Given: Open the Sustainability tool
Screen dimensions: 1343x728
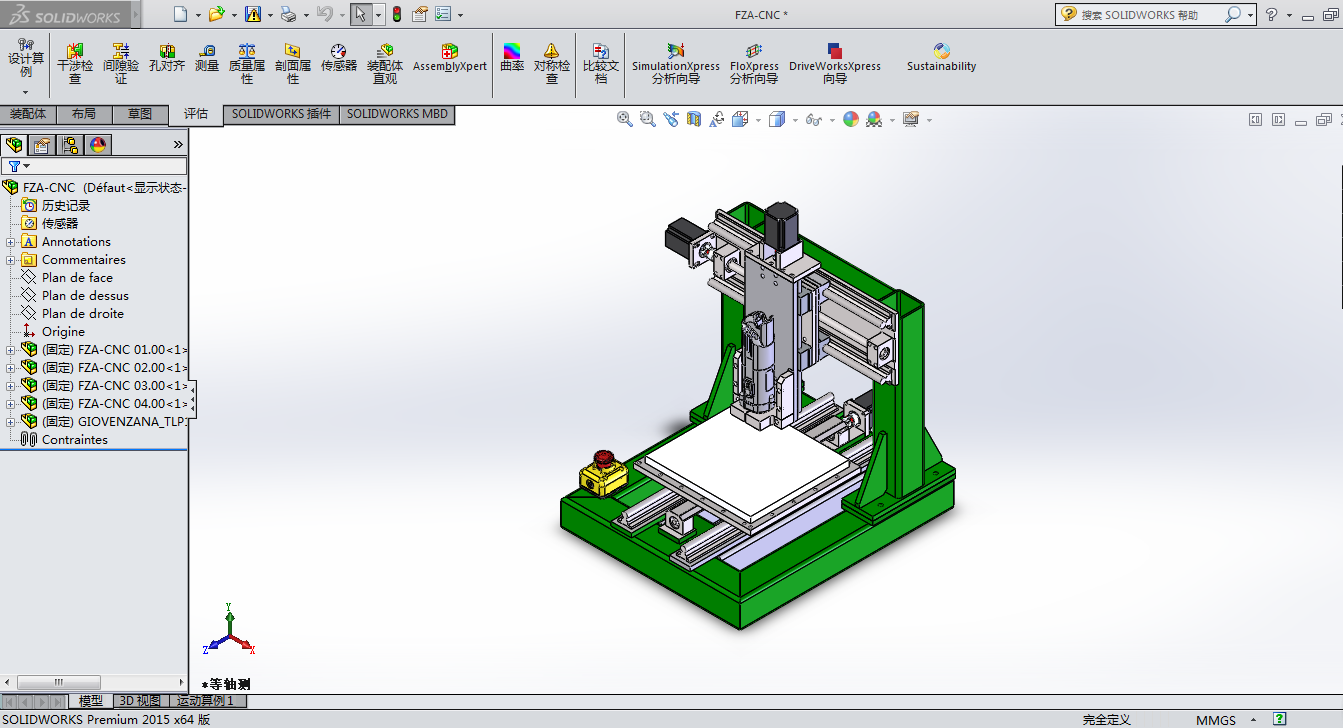Looking at the screenshot, I should (941, 58).
